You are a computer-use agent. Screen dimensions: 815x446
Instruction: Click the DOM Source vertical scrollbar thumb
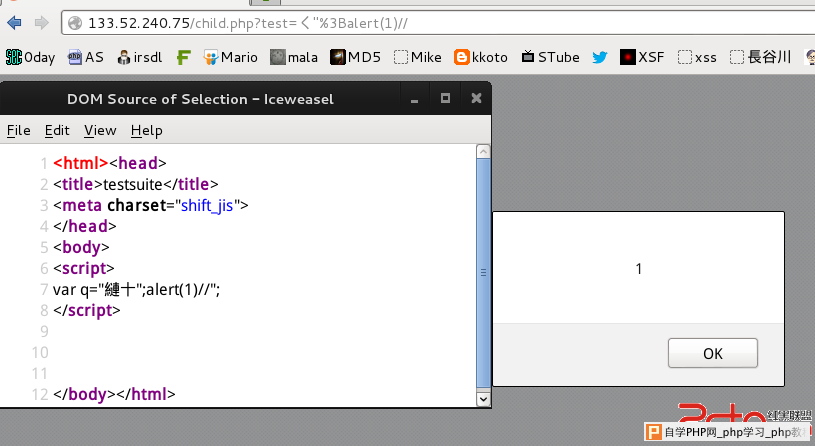483,273
